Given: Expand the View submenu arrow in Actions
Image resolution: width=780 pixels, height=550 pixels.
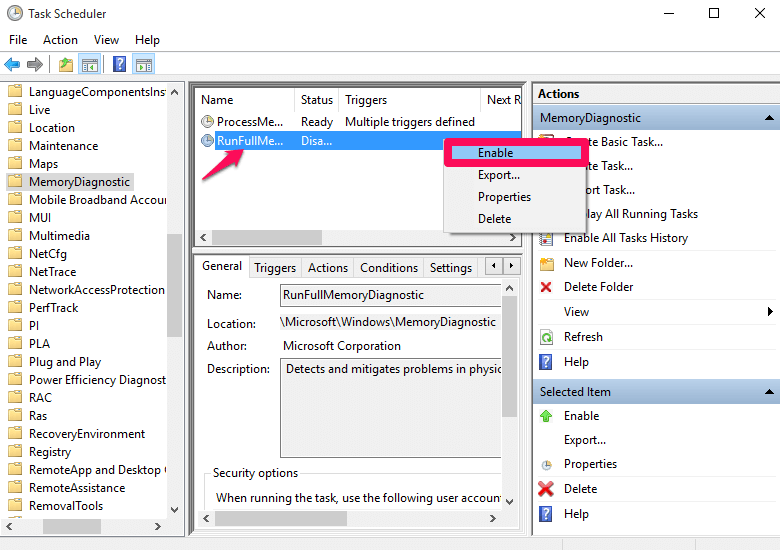Looking at the screenshot, I should coord(770,312).
